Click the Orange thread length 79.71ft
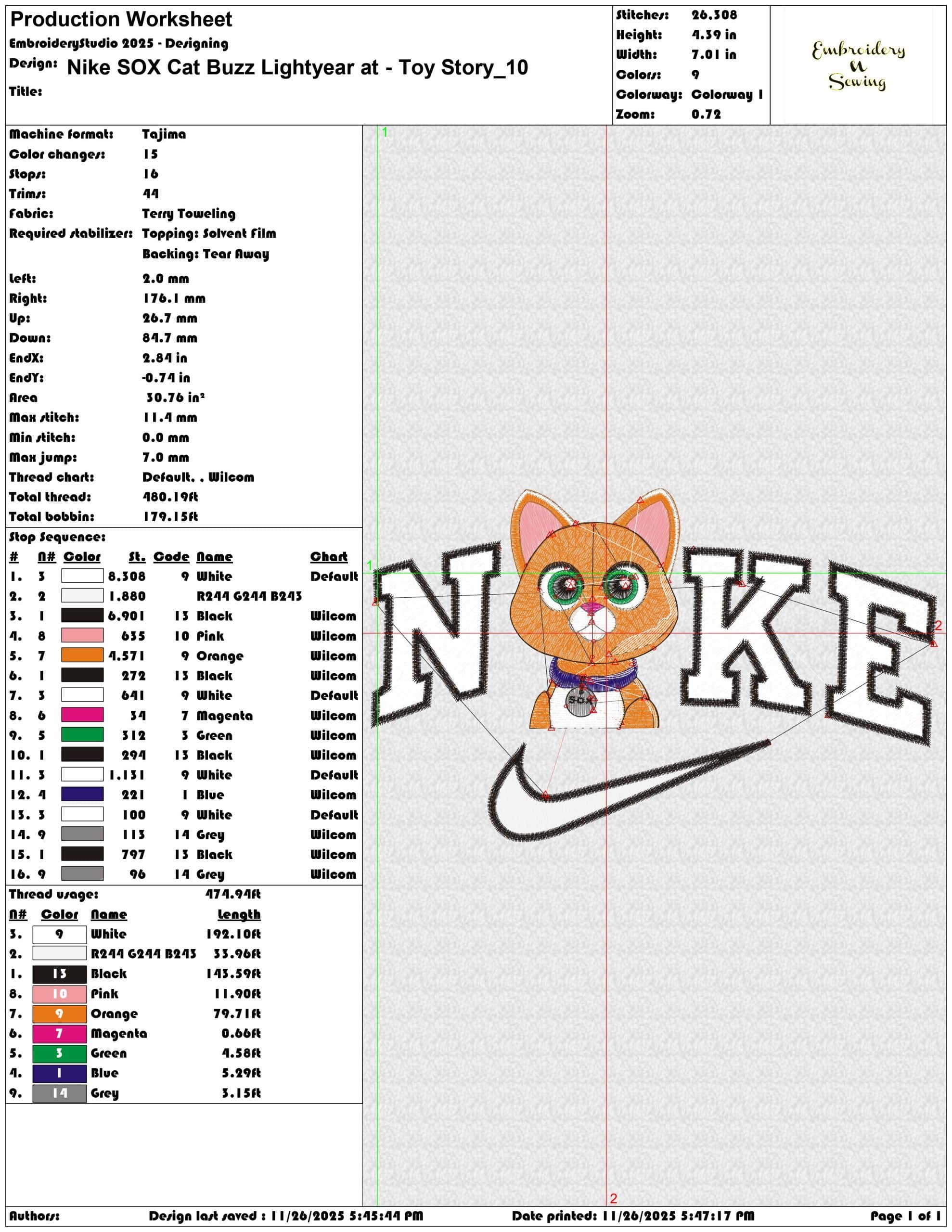The image size is (952, 1232). coord(237,1014)
